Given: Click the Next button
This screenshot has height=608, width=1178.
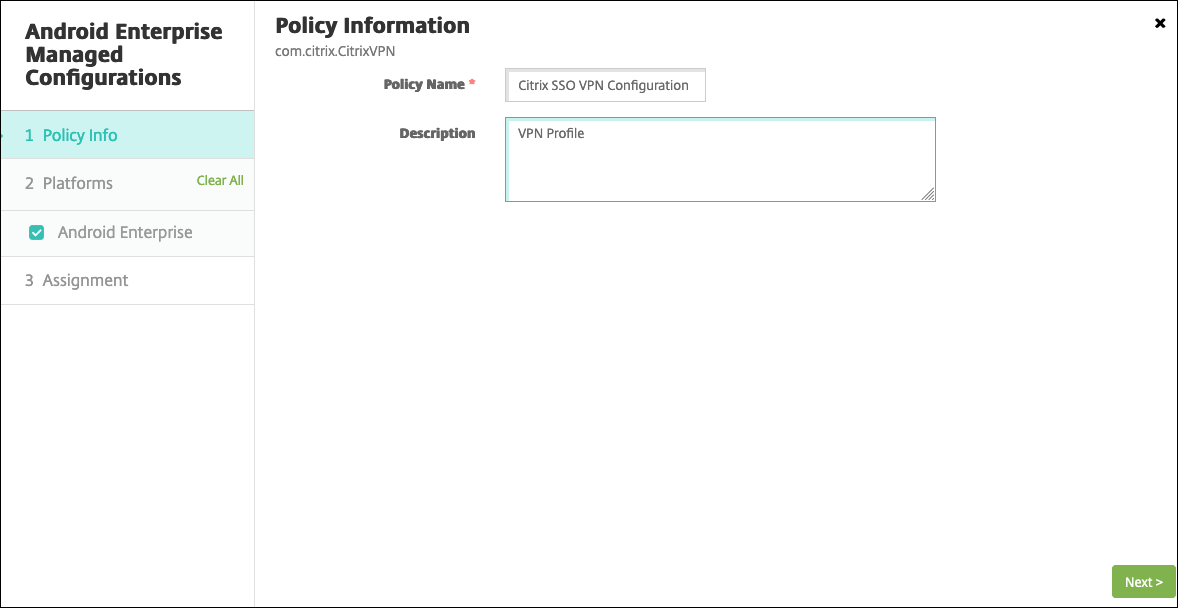Looking at the screenshot, I should coord(1143,582).
